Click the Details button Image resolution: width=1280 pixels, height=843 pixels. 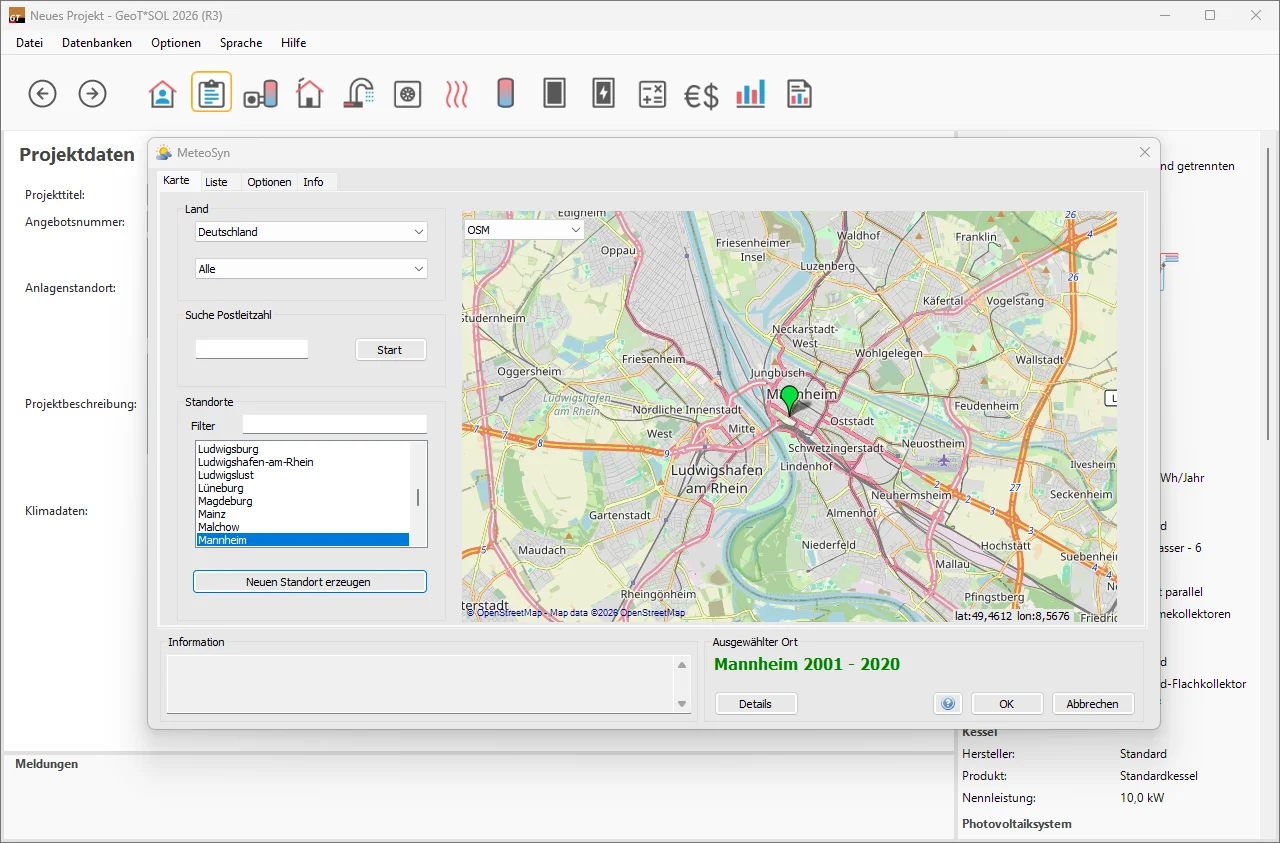coord(755,704)
